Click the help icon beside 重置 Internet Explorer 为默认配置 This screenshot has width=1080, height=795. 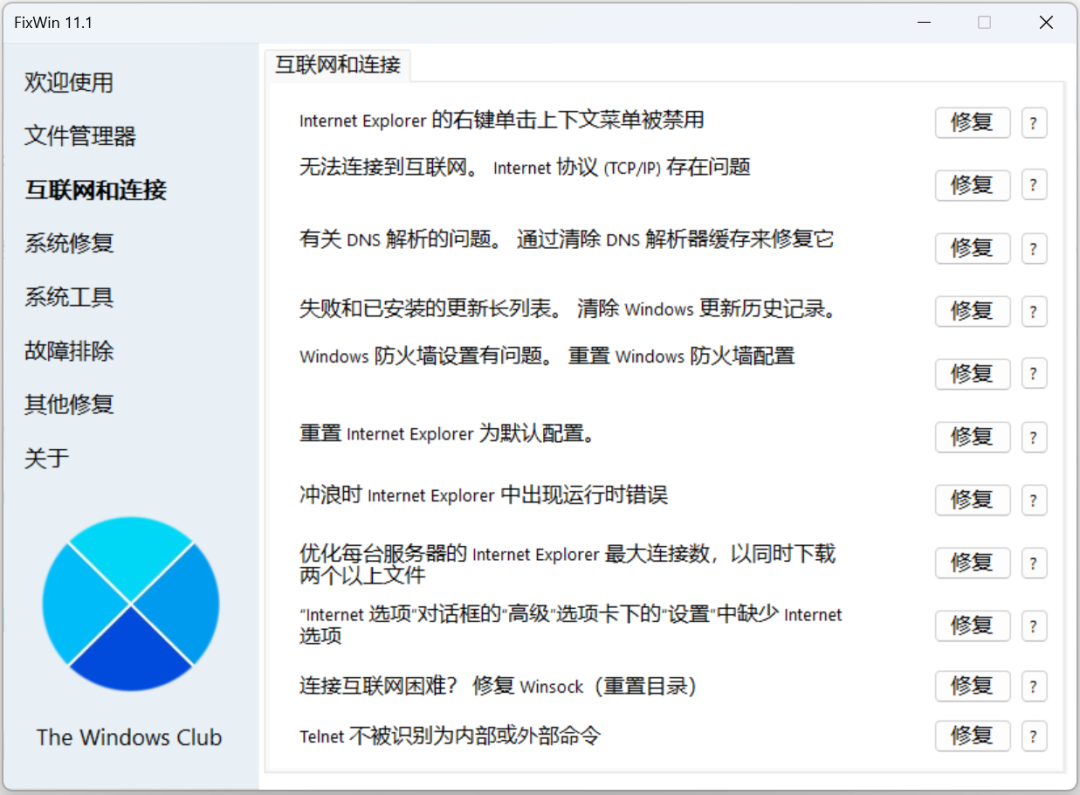point(1034,437)
